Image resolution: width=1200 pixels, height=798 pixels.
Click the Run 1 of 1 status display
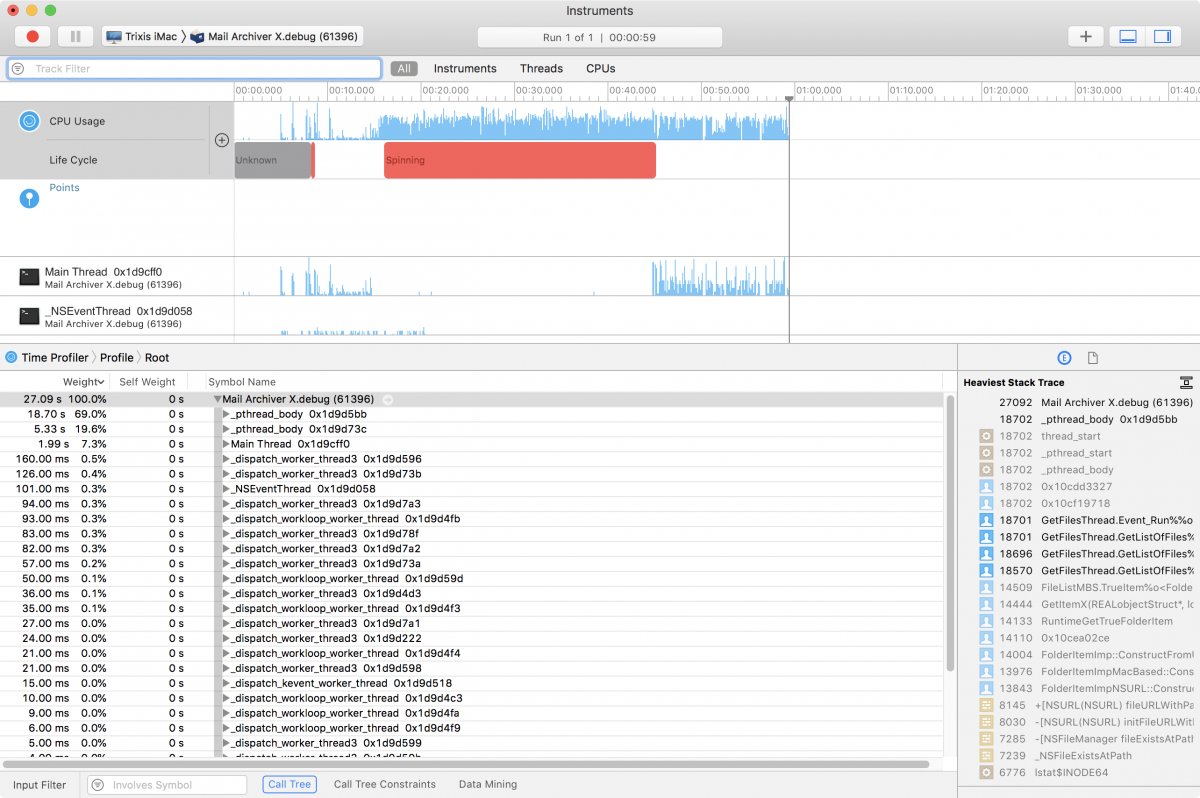(600, 37)
